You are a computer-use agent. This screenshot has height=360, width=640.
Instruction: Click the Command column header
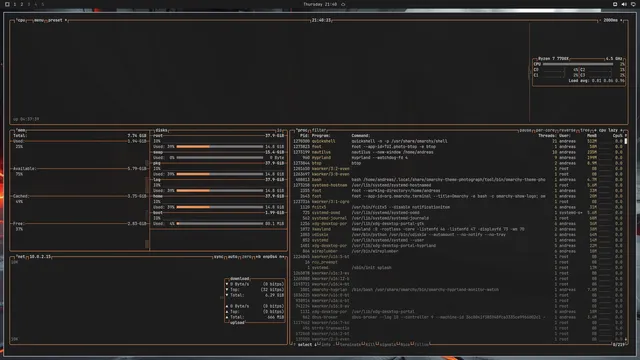pyautogui.click(x=360, y=136)
